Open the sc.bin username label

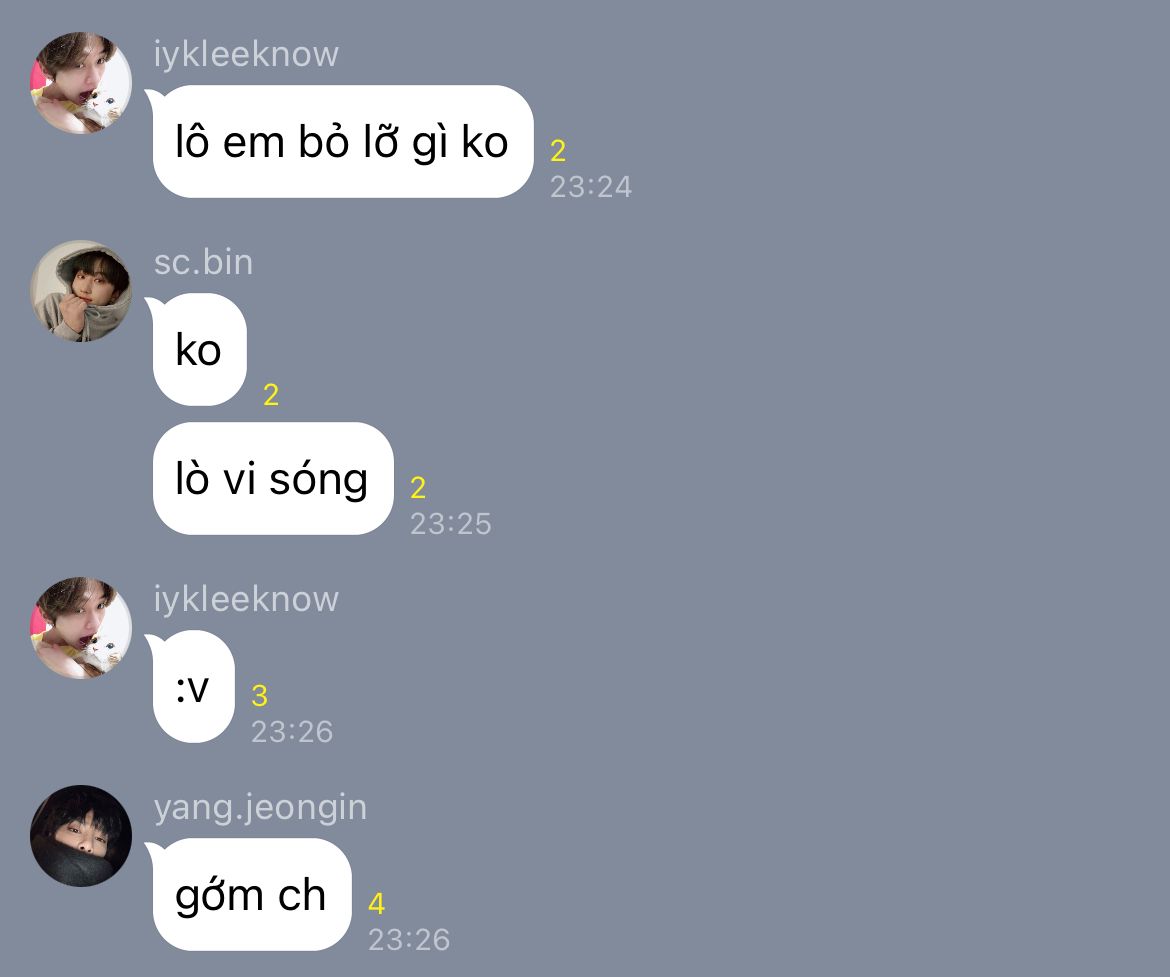pos(203,263)
